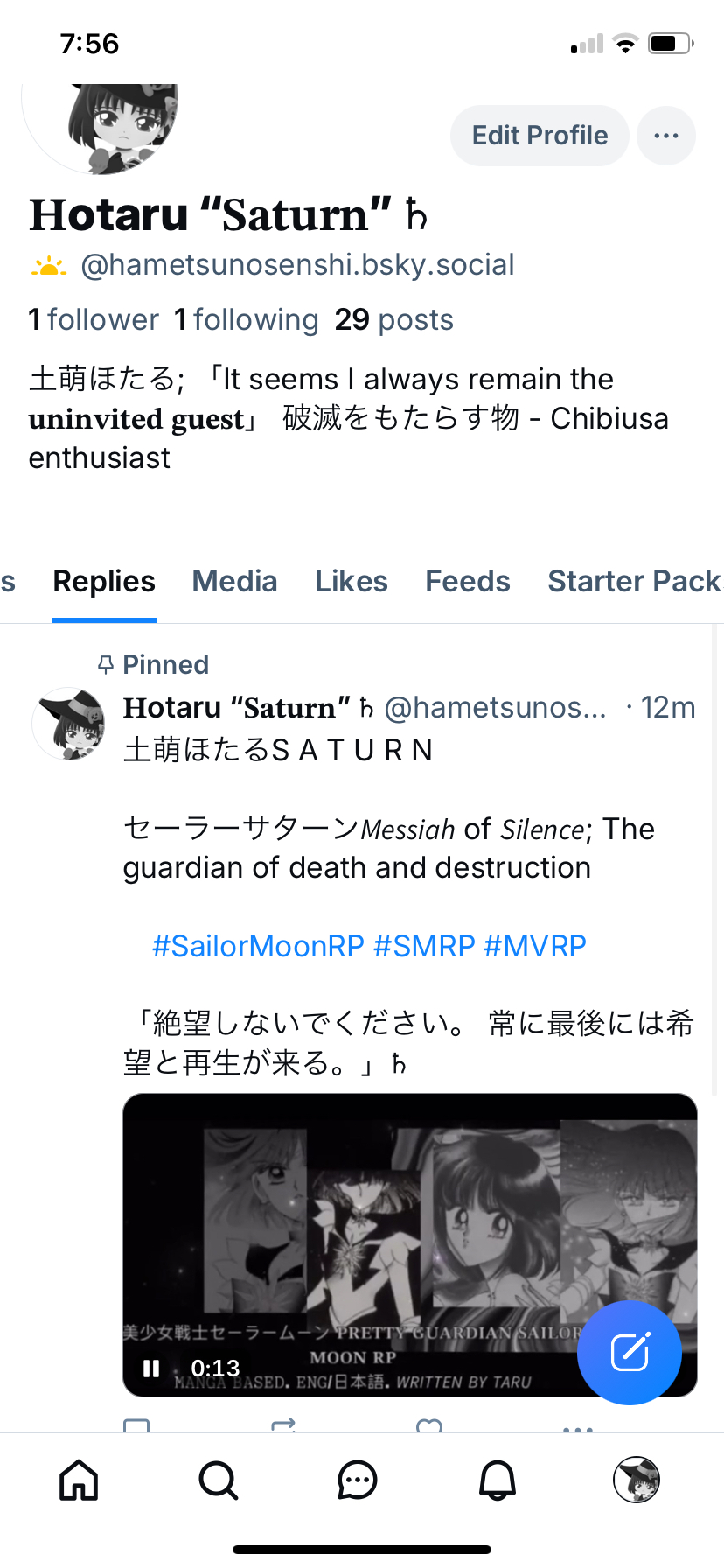
Task: View the 1 following list
Action: pyautogui.click(x=247, y=320)
